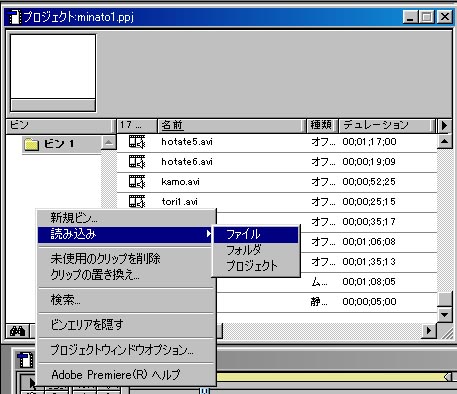Click the binoculars find icon
Viewport: 457px width, 394px height.
18,331
